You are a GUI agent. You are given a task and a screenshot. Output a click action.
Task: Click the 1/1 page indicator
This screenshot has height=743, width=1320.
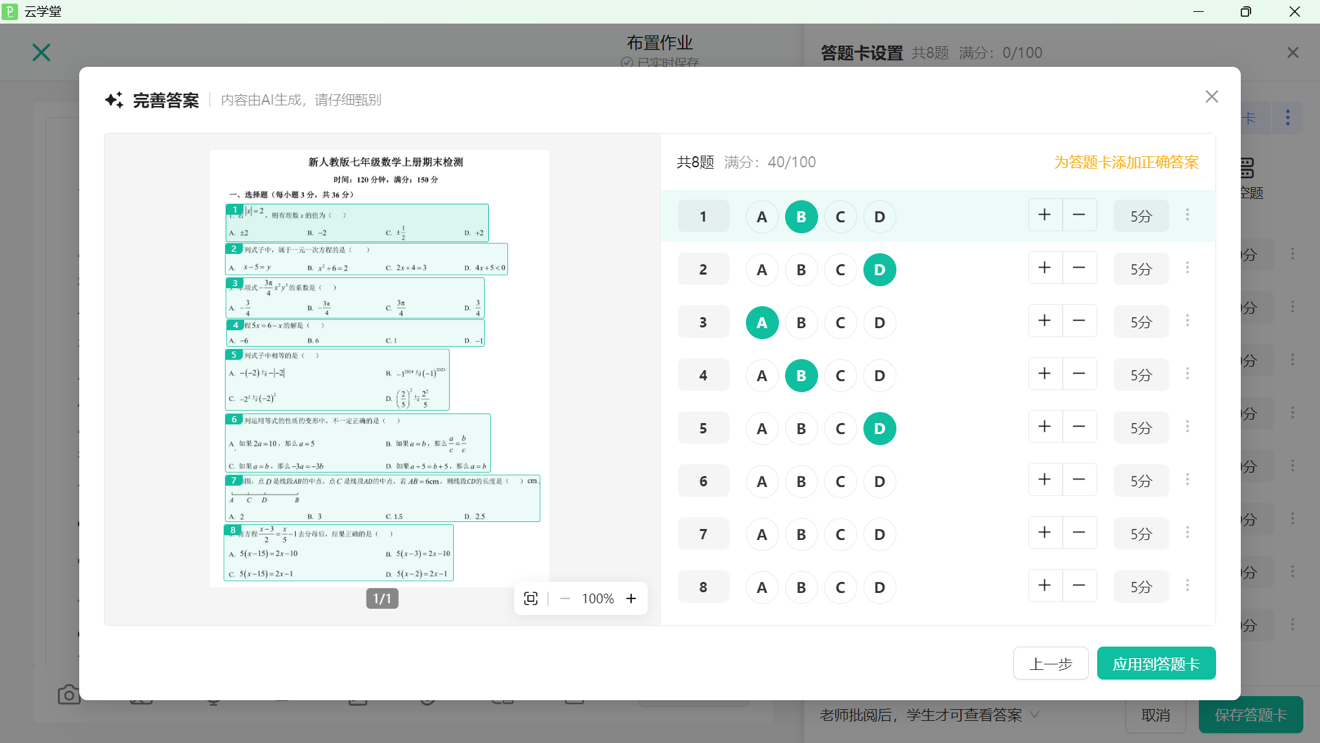pos(382,598)
